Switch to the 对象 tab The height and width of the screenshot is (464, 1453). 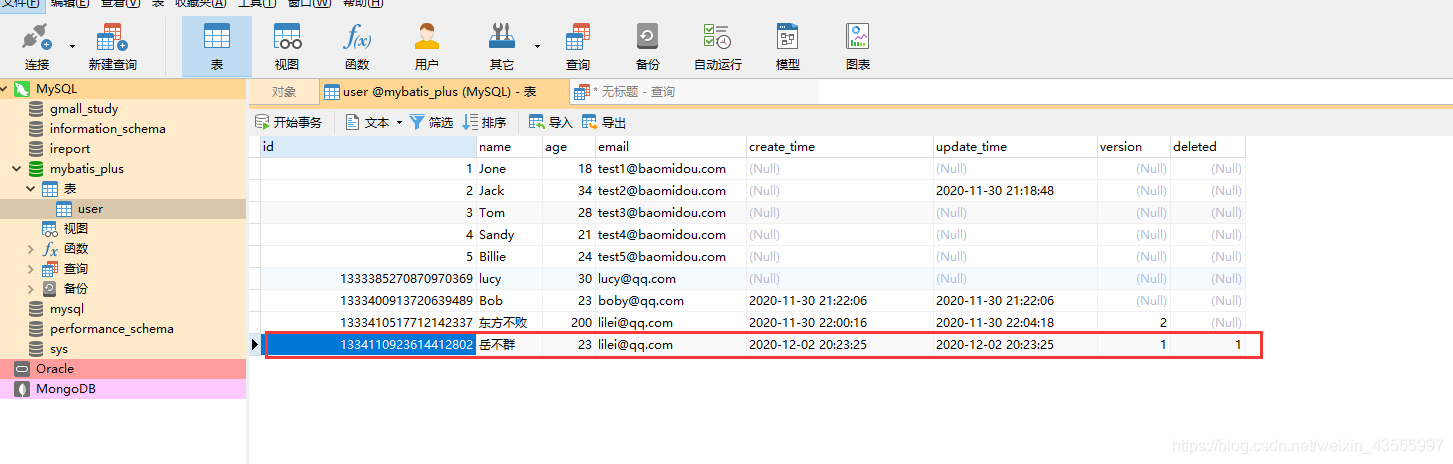[284, 91]
